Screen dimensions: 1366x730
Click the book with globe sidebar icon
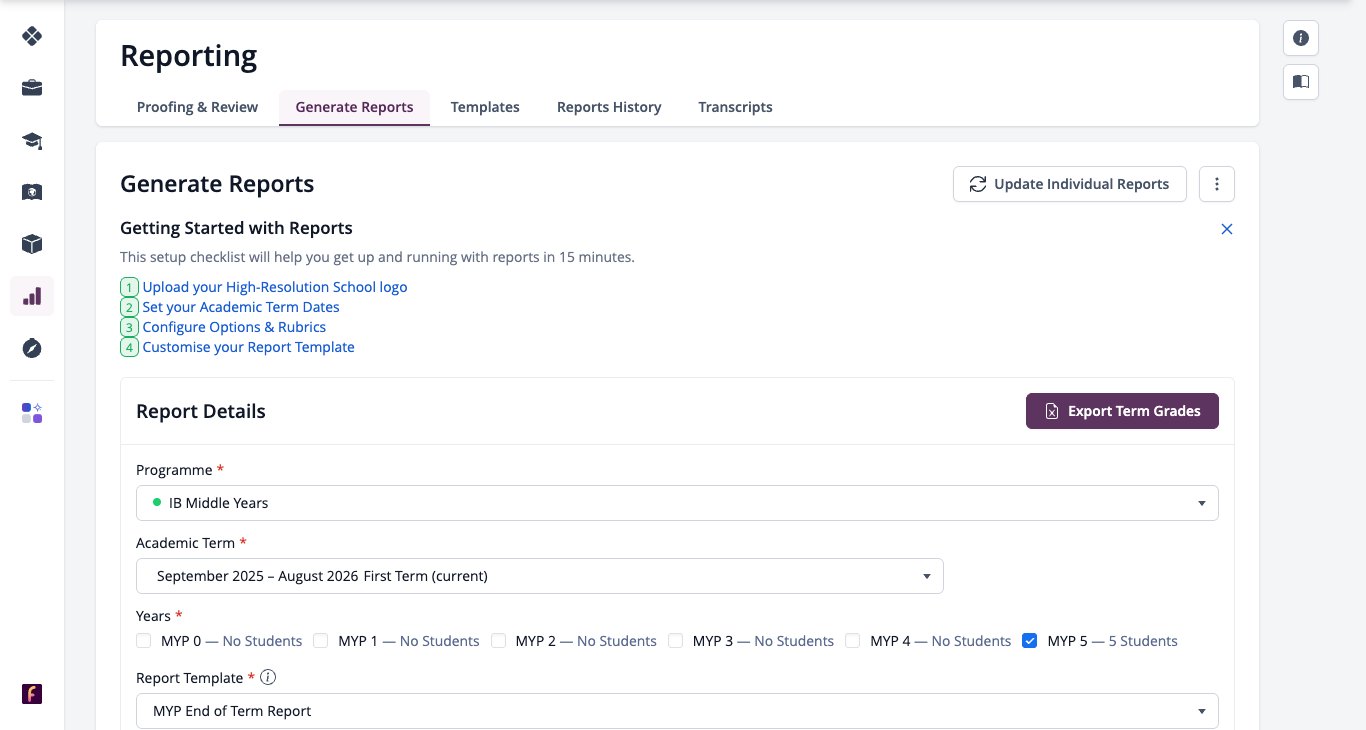point(32,192)
